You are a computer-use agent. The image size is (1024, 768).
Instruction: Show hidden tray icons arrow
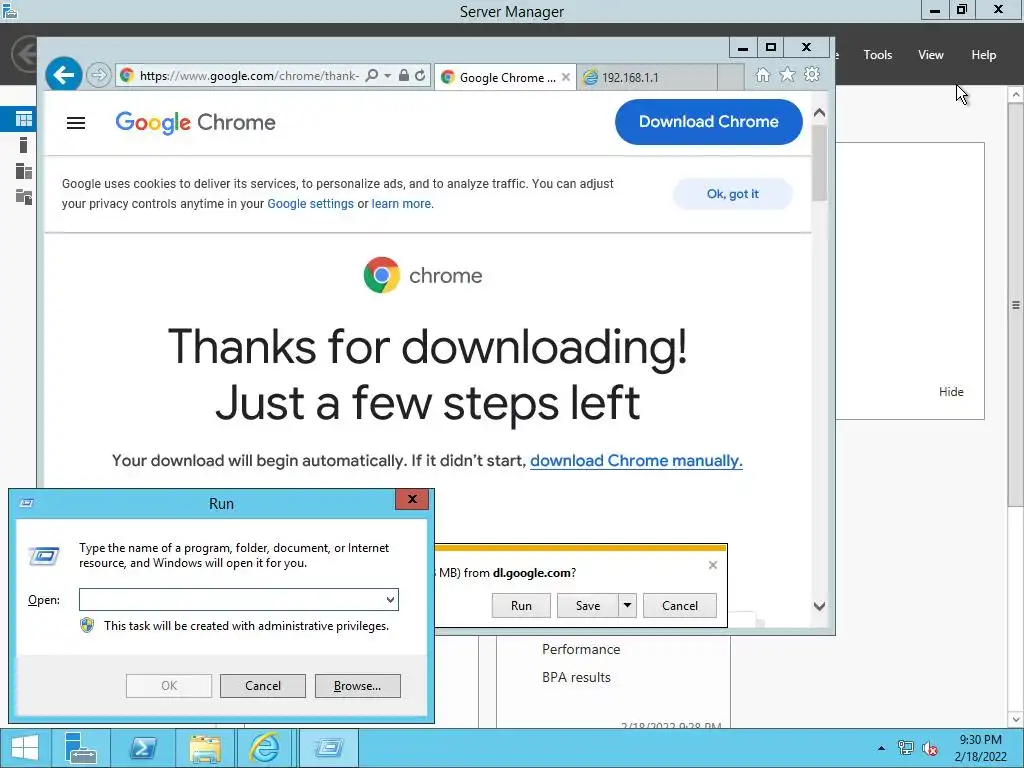[x=882, y=748]
